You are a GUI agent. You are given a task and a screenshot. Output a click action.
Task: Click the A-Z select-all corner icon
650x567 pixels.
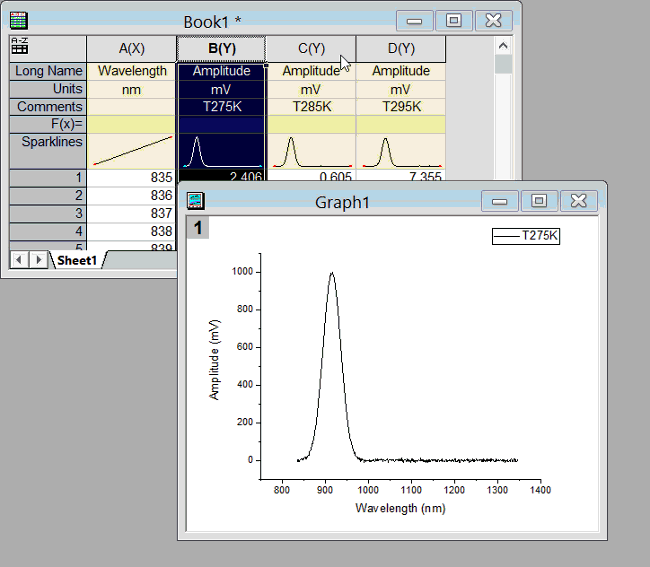(x=20, y=47)
